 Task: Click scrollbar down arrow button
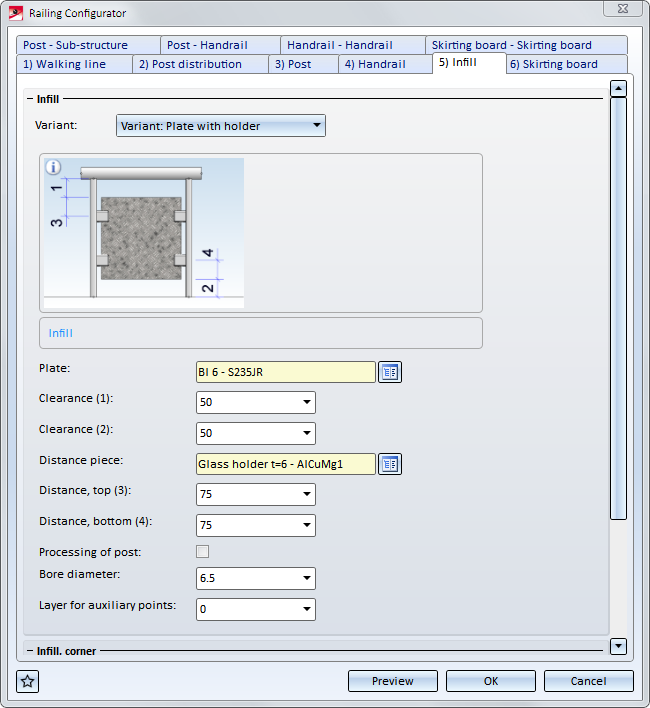tap(618, 646)
